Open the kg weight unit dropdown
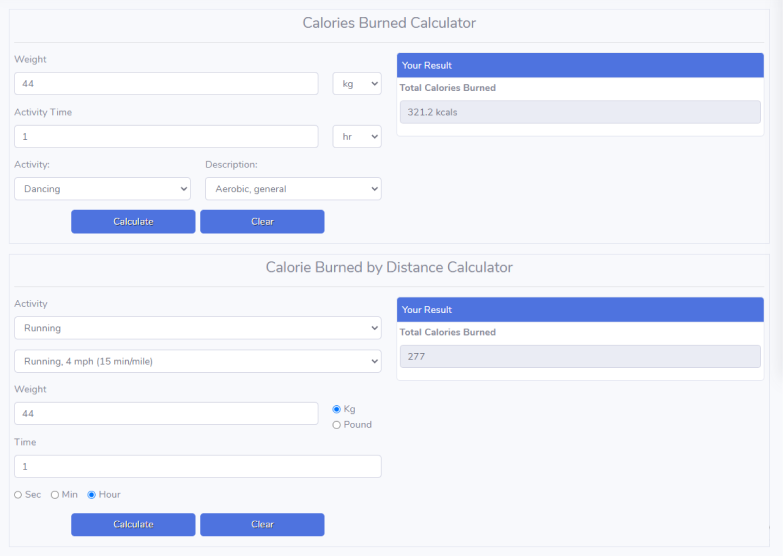The height and width of the screenshot is (556, 783). [357, 84]
